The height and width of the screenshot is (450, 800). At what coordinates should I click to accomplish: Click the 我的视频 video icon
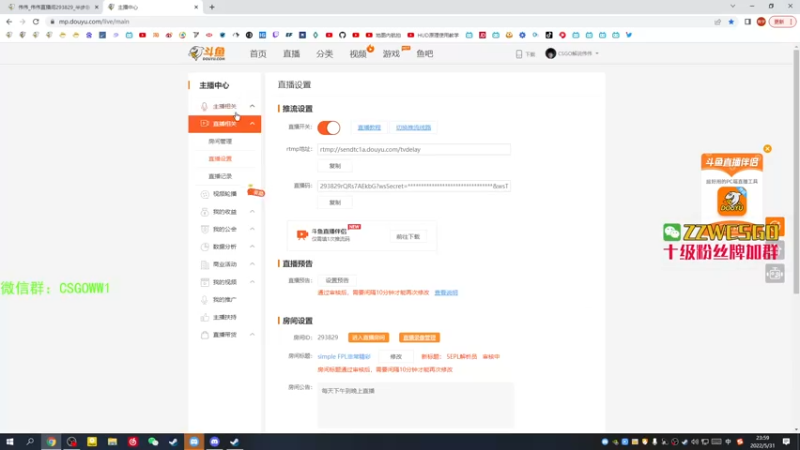[x=204, y=282]
